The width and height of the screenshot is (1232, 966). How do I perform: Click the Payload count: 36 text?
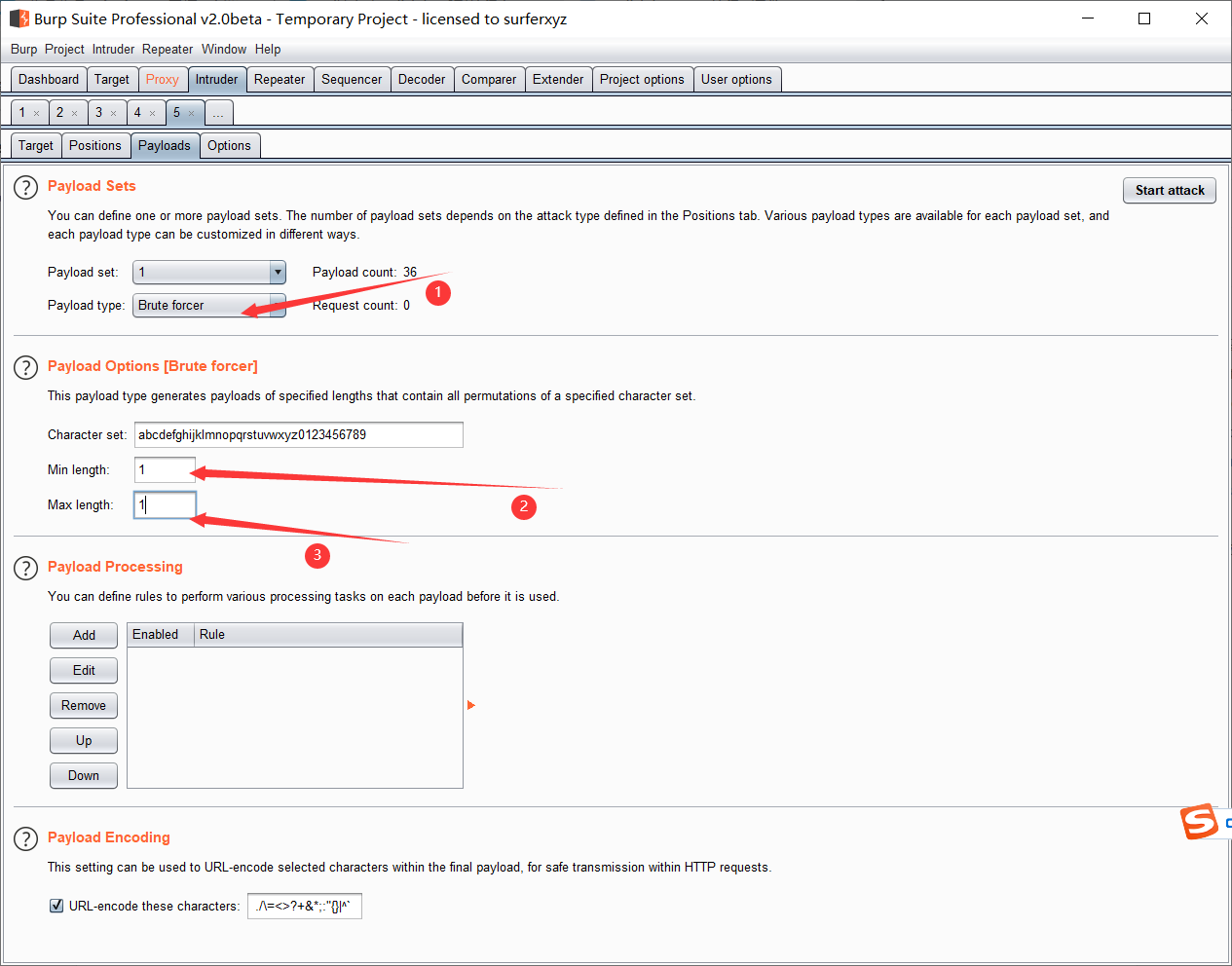click(x=364, y=273)
